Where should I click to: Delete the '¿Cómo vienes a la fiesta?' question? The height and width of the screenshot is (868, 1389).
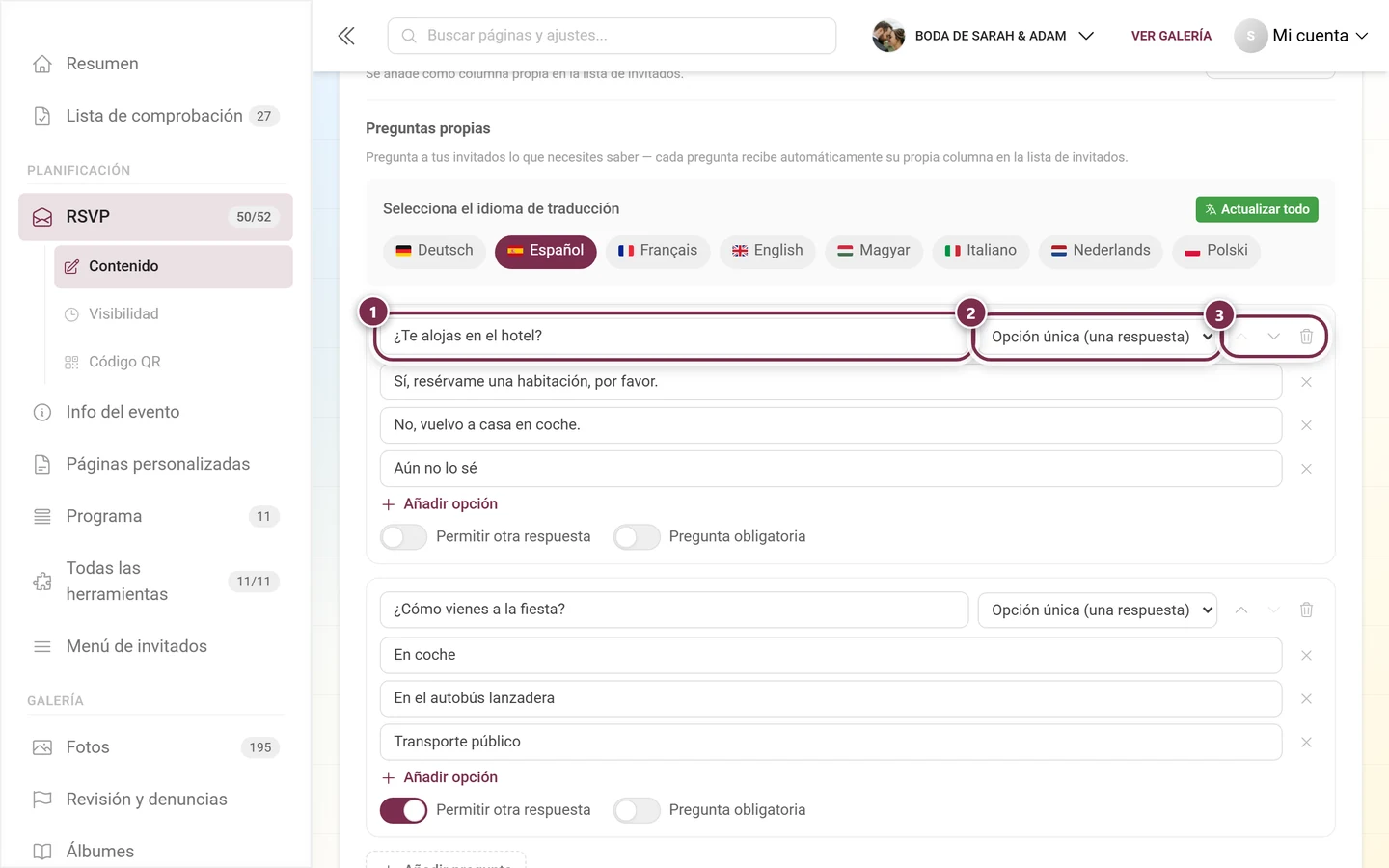click(1306, 610)
